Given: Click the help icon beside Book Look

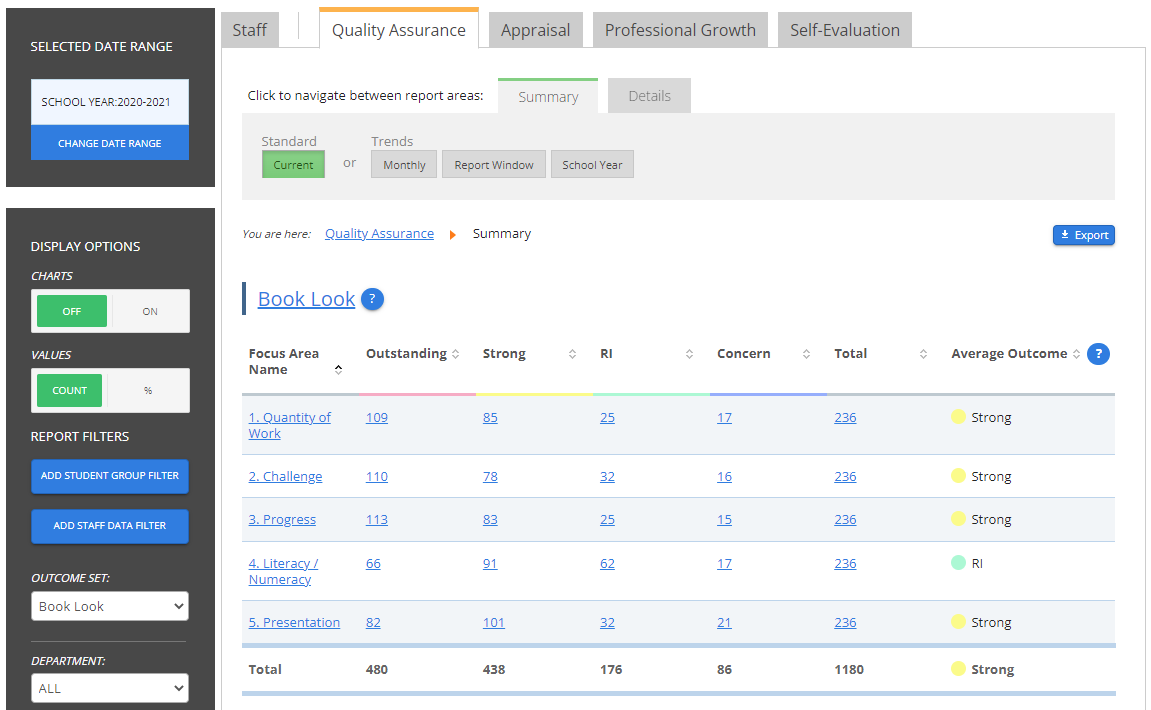Looking at the screenshot, I should coord(372,299).
